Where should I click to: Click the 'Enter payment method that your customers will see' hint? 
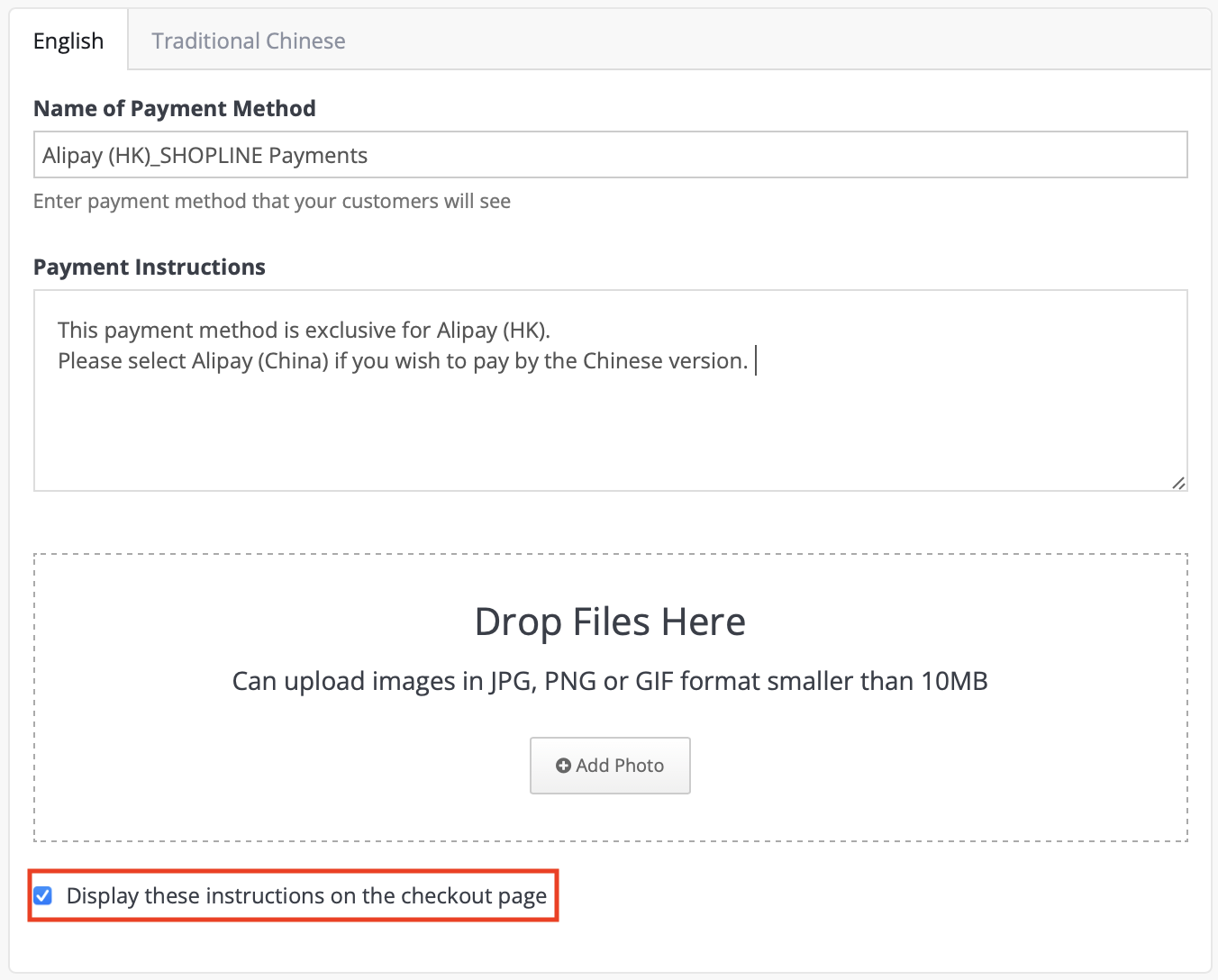(272, 201)
